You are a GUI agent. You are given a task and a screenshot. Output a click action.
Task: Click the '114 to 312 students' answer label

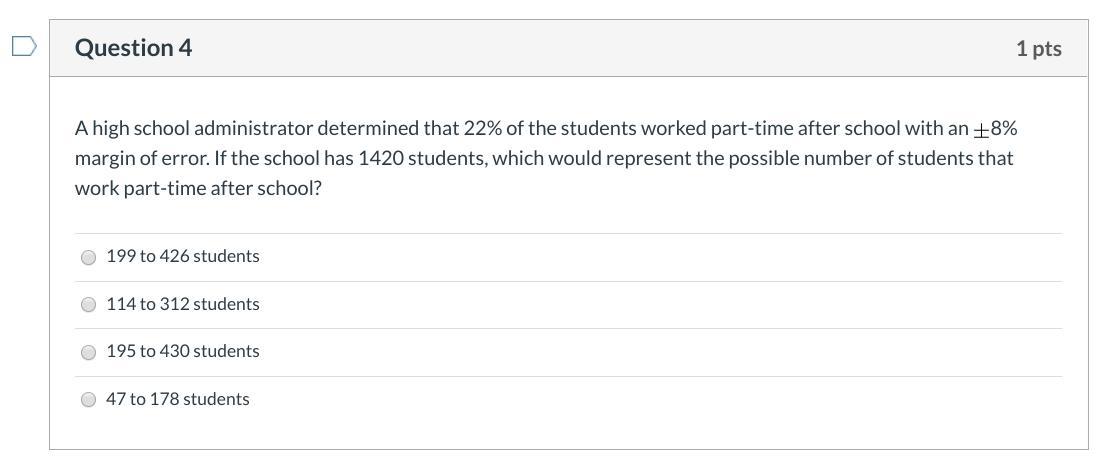pos(183,304)
